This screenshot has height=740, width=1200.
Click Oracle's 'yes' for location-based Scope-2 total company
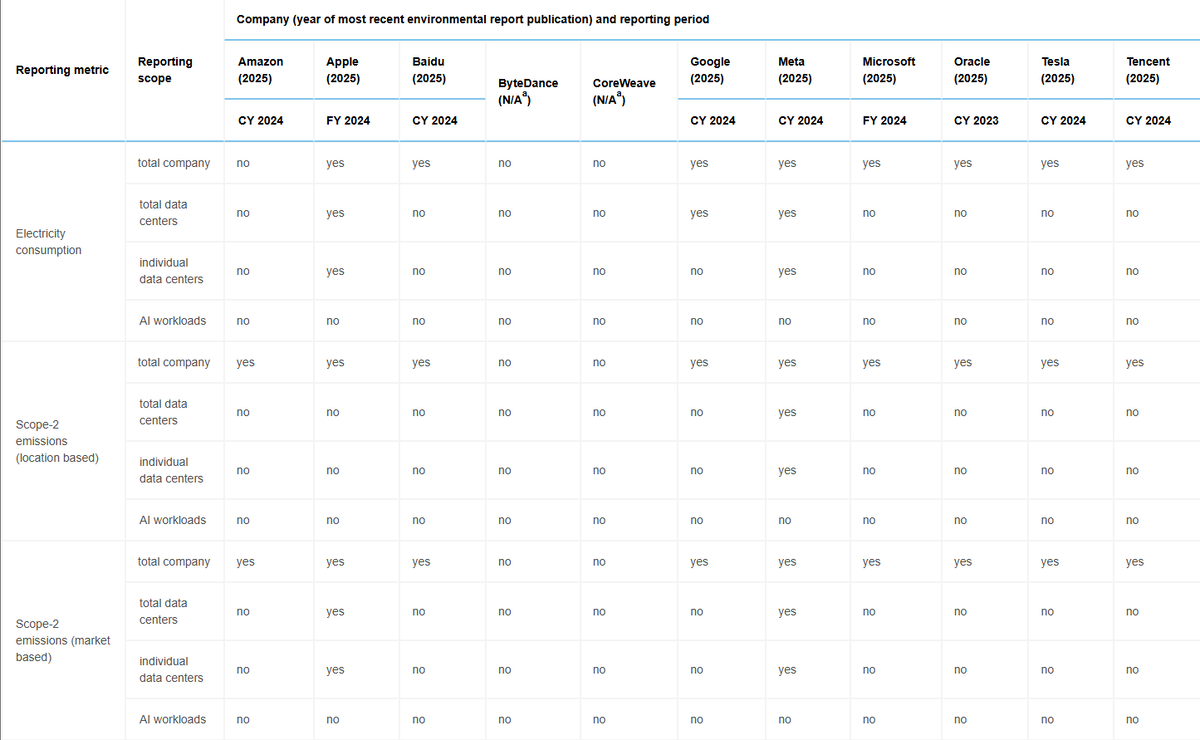point(963,363)
